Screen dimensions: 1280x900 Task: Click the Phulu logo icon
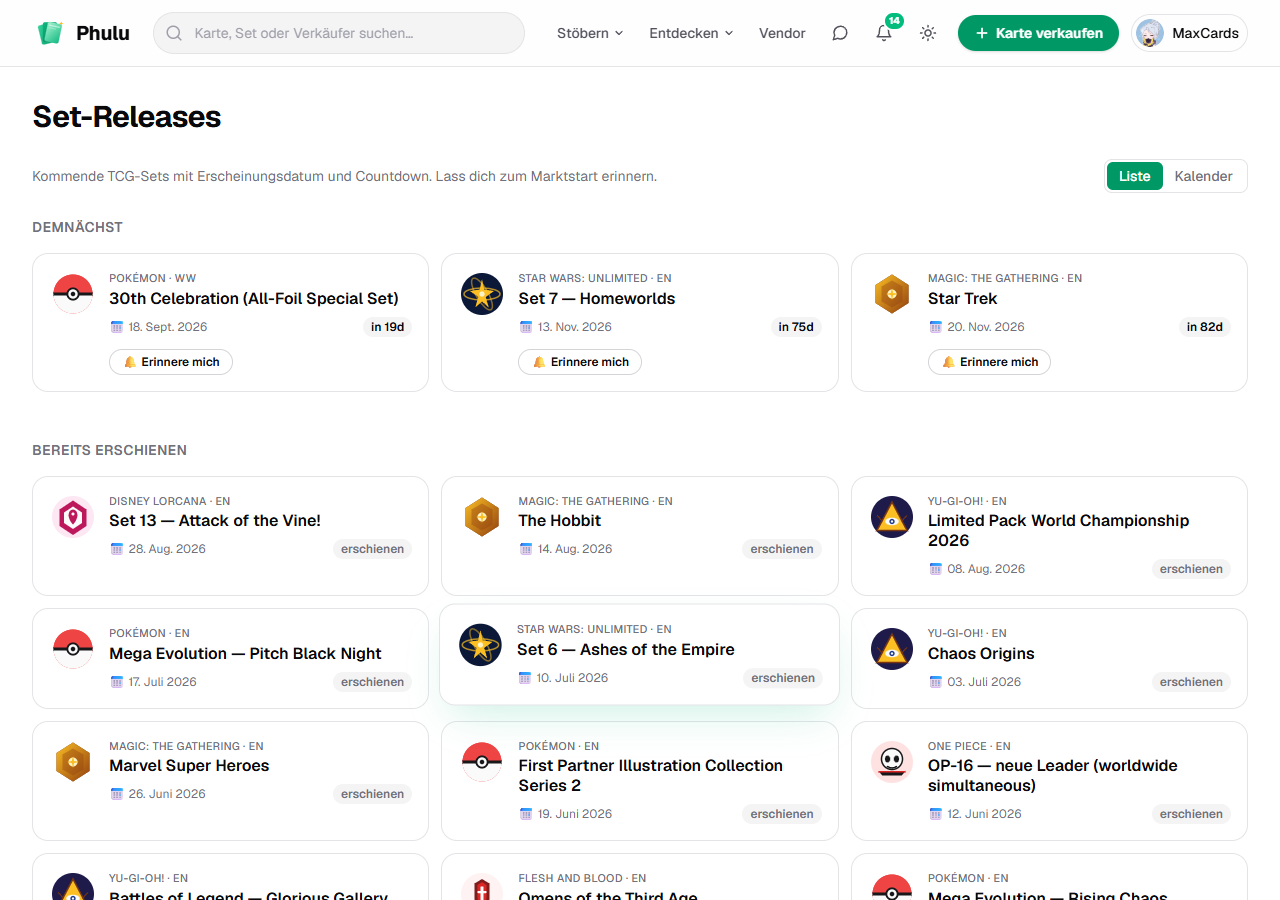(x=50, y=33)
